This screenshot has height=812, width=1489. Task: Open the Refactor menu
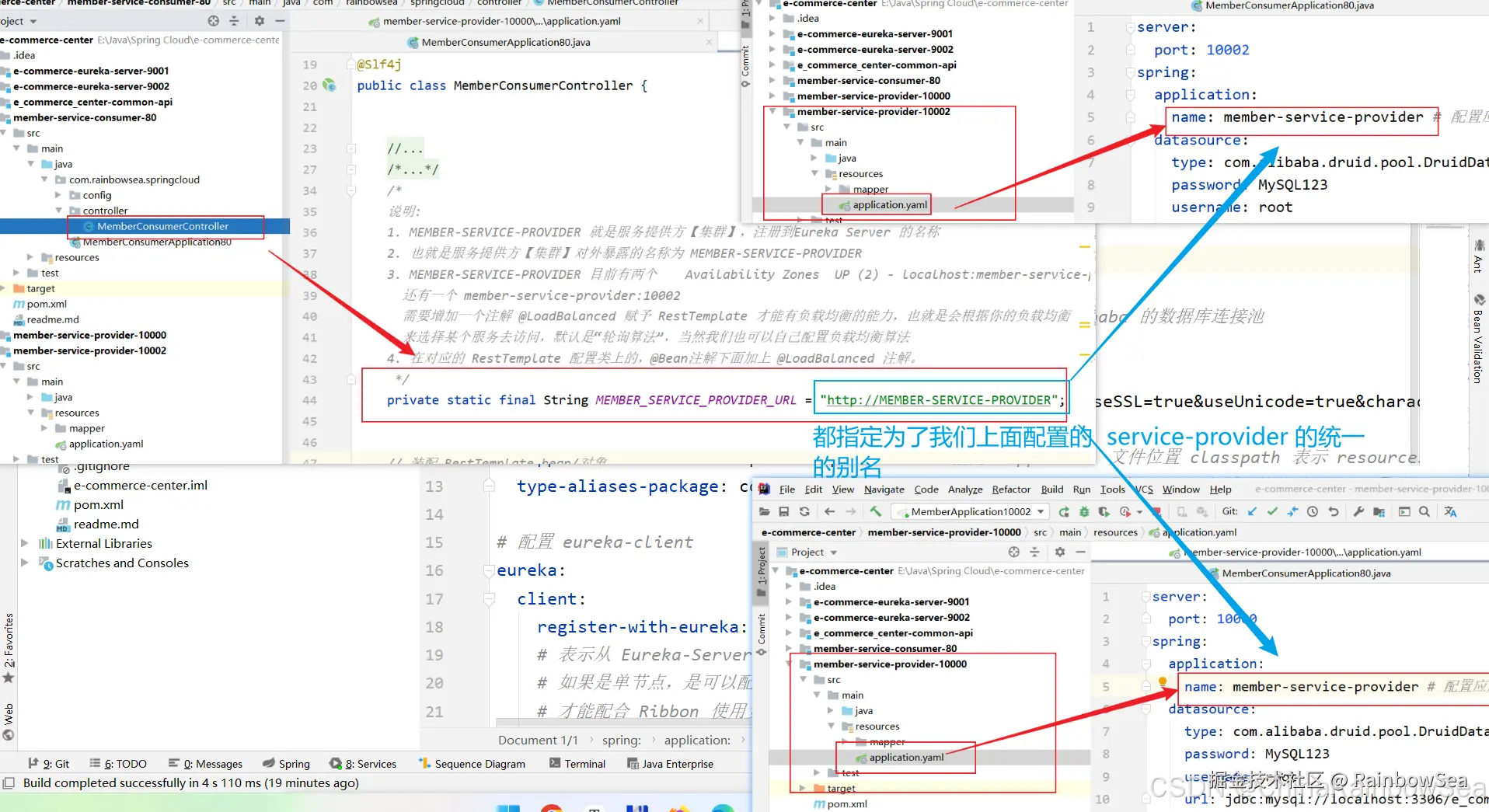pos(1011,490)
